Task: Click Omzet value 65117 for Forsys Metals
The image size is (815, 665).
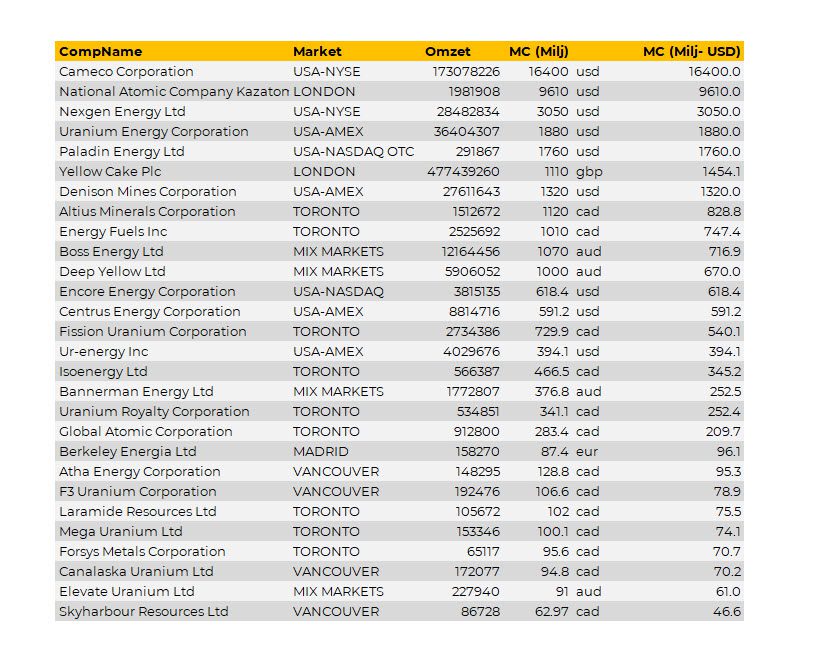Action: click(x=483, y=552)
